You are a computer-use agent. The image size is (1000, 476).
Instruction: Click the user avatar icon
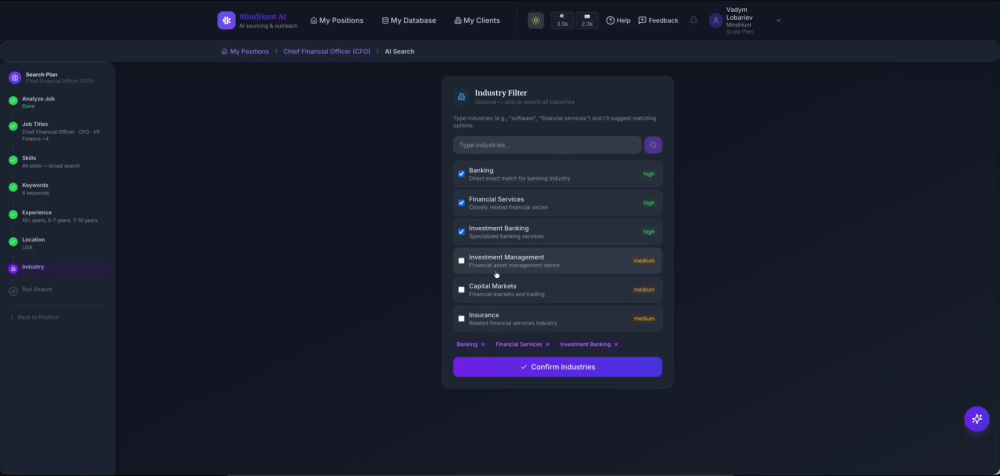716,20
